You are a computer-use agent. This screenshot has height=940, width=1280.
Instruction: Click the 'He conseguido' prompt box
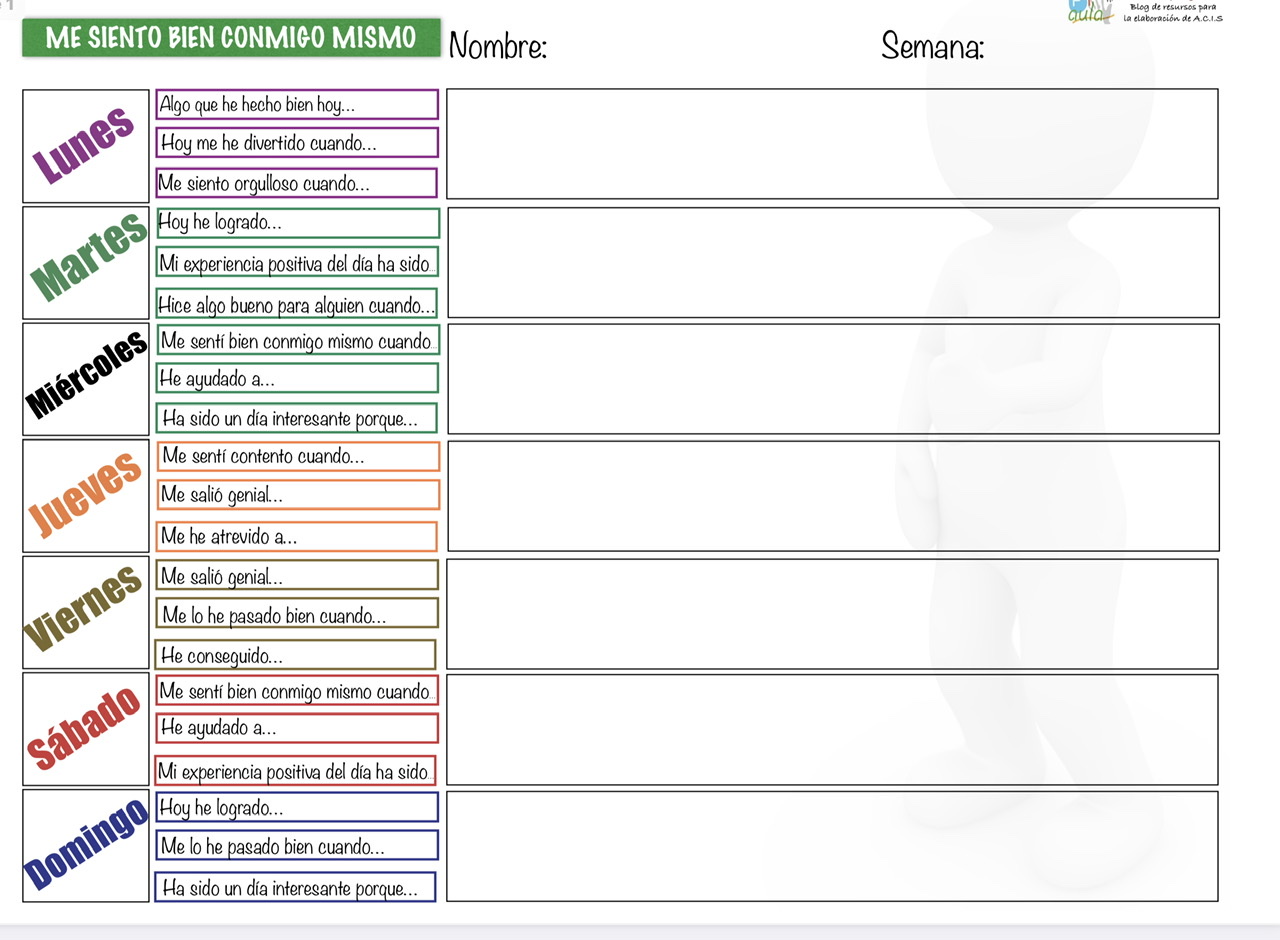pyautogui.click(x=296, y=656)
